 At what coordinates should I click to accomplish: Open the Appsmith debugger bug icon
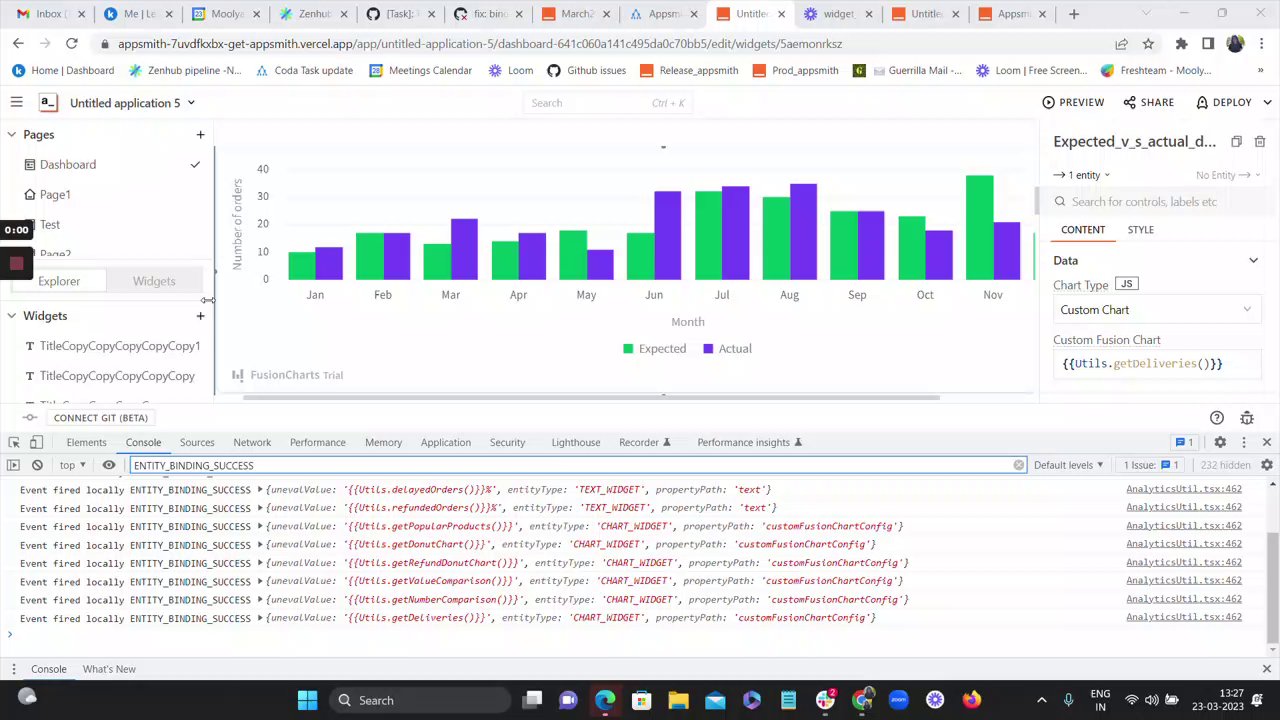click(x=1247, y=418)
